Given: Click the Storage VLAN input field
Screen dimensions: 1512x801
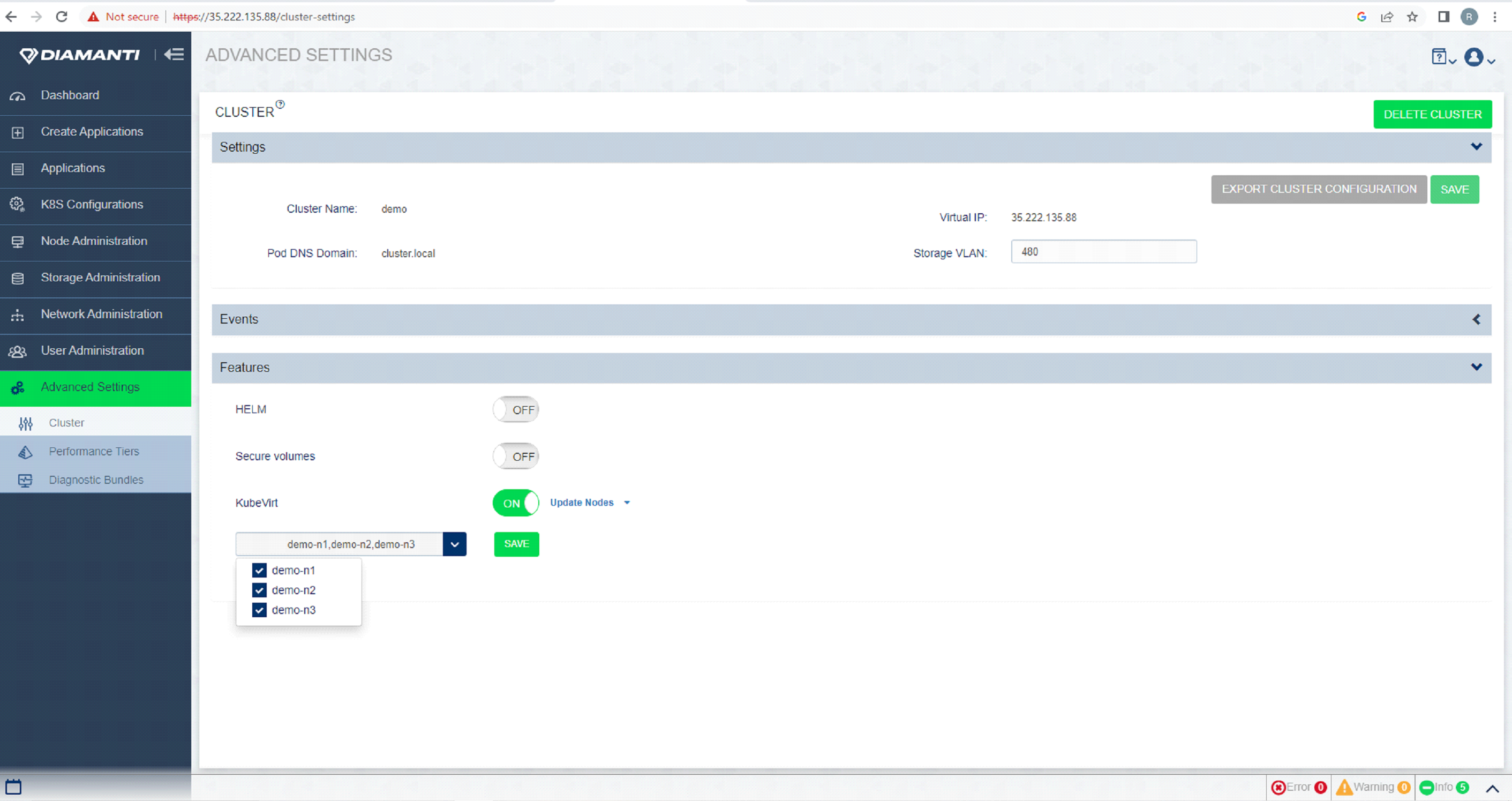Looking at the screenshot, I should click(x=1103, y=252).
